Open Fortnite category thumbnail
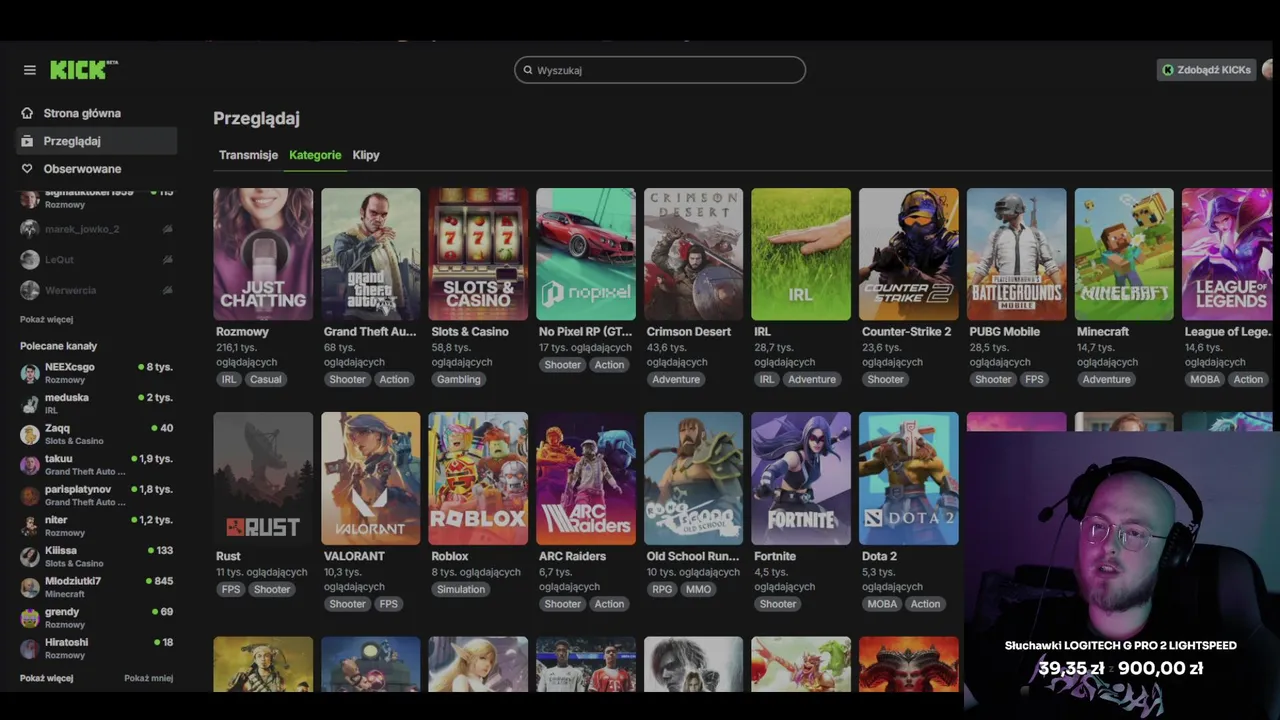This screenshot has height=720, width=1280. (x=801, y=478)
